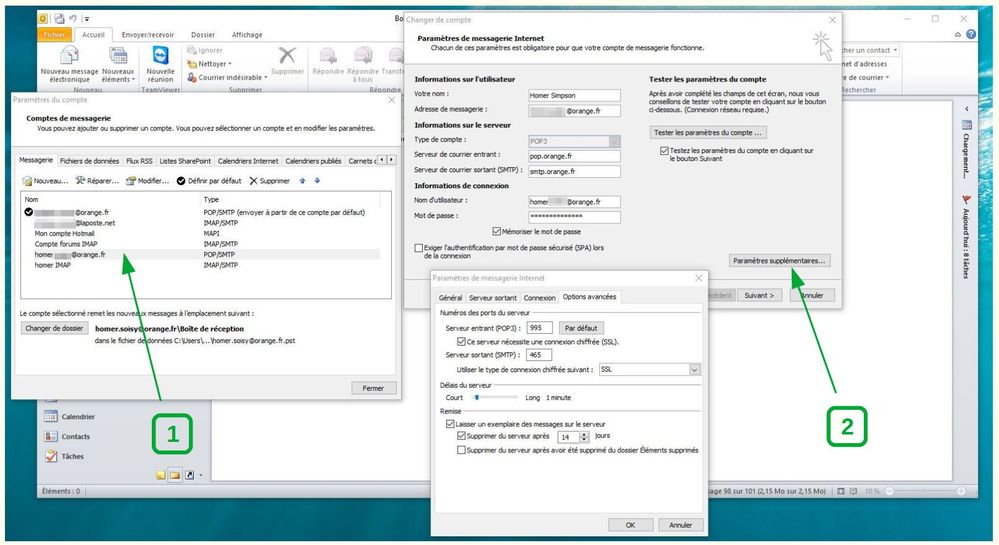Adjust the Délais du serveur slider
The width and height of the screenshot is (999, 545).
[478, 397]
